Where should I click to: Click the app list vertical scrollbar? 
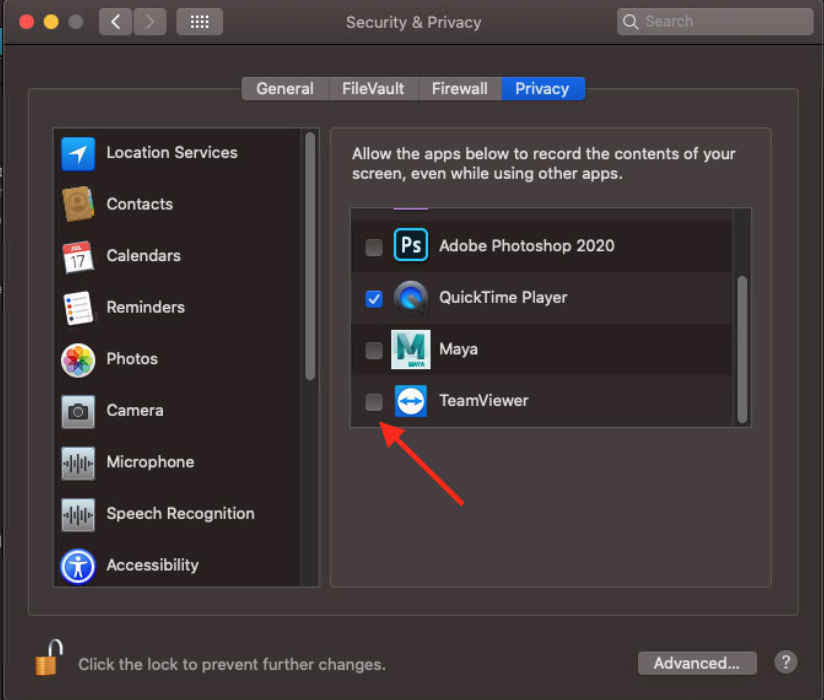pos(742,349)
